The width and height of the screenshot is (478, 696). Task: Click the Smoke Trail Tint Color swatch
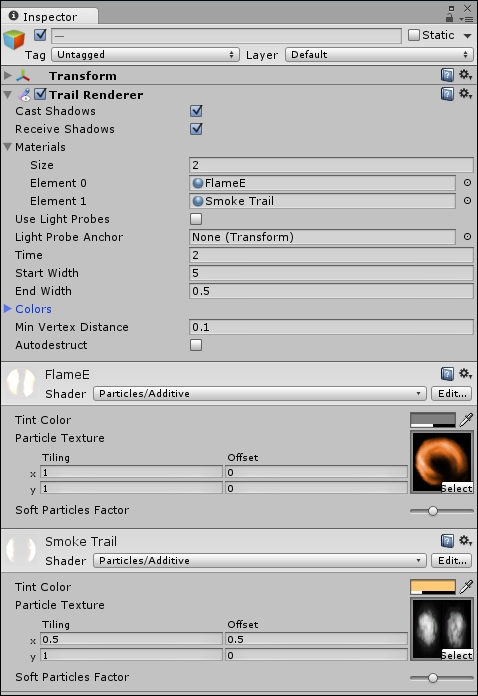pyautogui.click(x=433, y=587)
